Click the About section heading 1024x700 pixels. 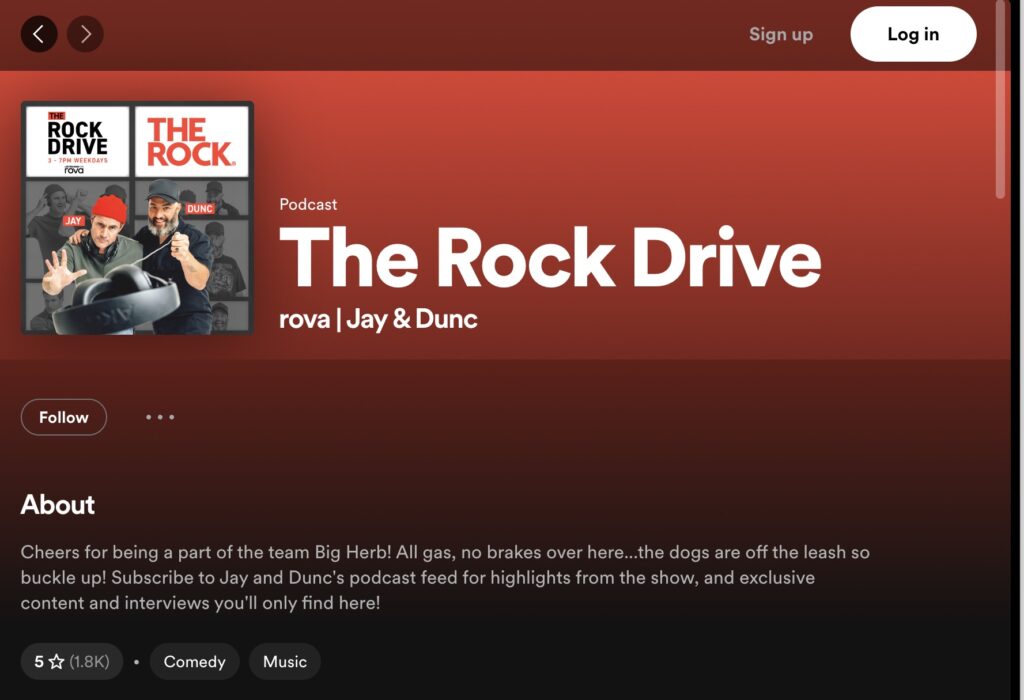click(x=58, y=505)
